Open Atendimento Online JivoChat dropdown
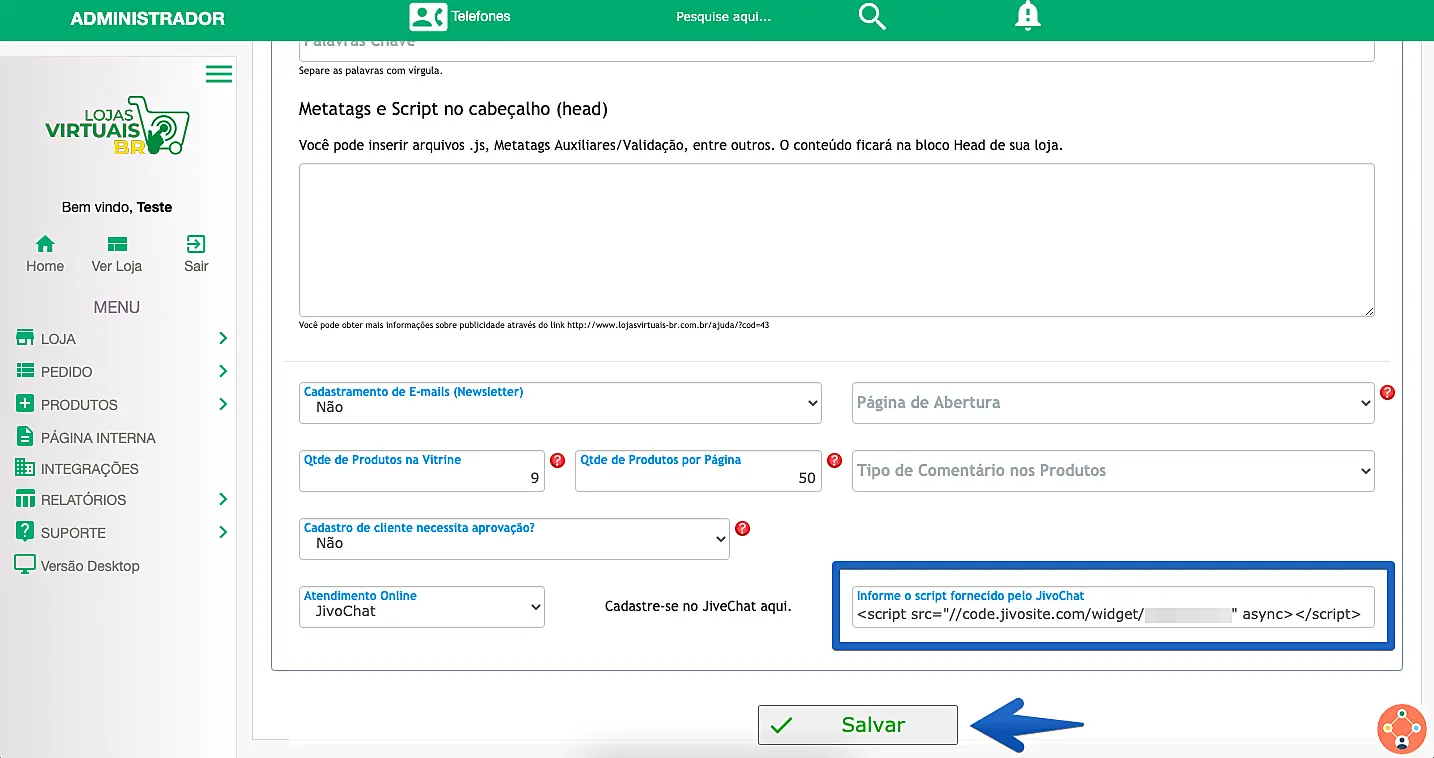1434x758 pixels. [421, 606]
